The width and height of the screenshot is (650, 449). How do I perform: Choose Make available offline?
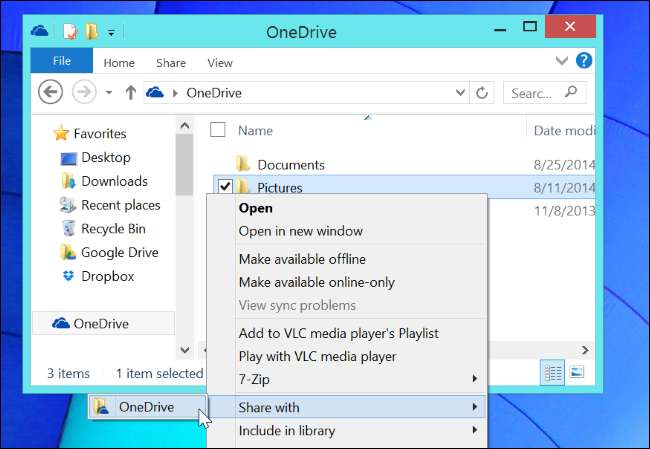tap(303, 260)
